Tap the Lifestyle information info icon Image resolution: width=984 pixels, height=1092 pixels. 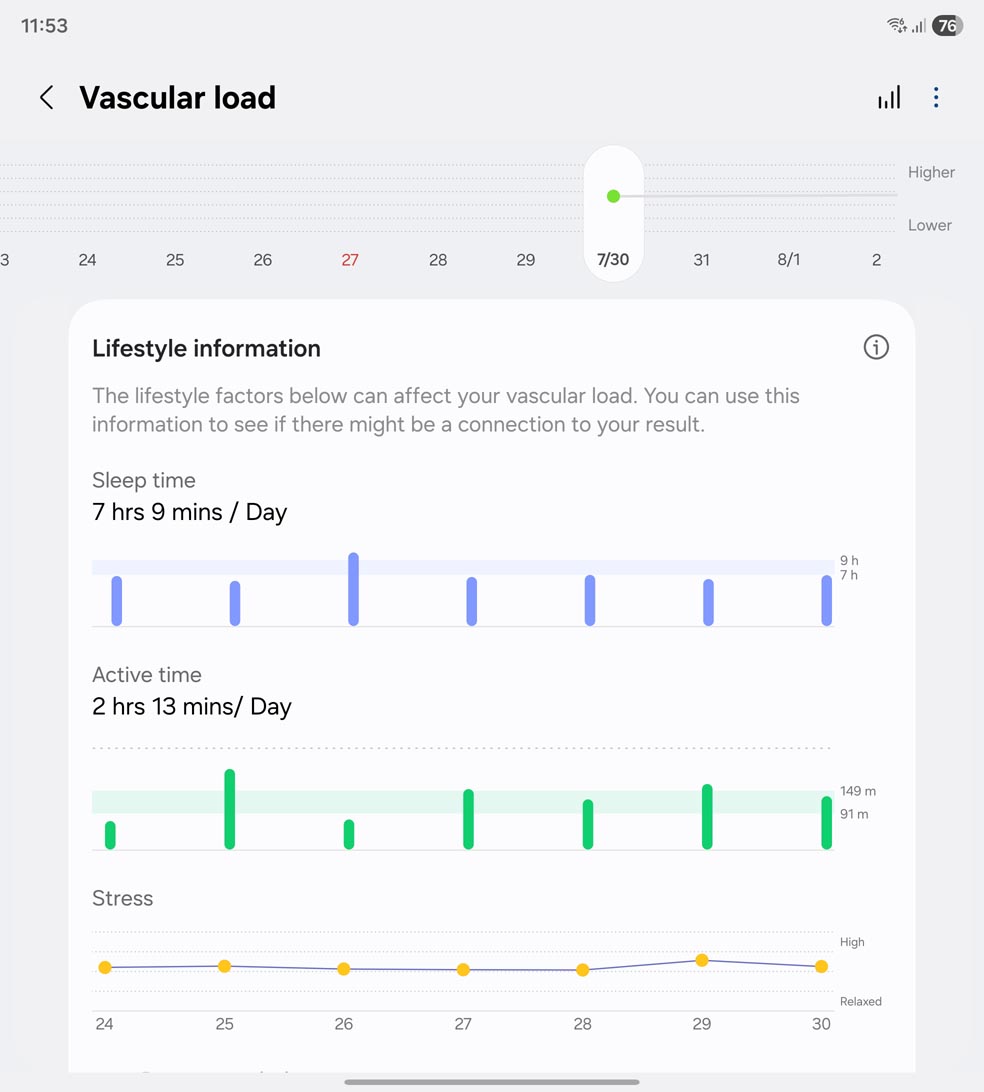pos(876,347)
